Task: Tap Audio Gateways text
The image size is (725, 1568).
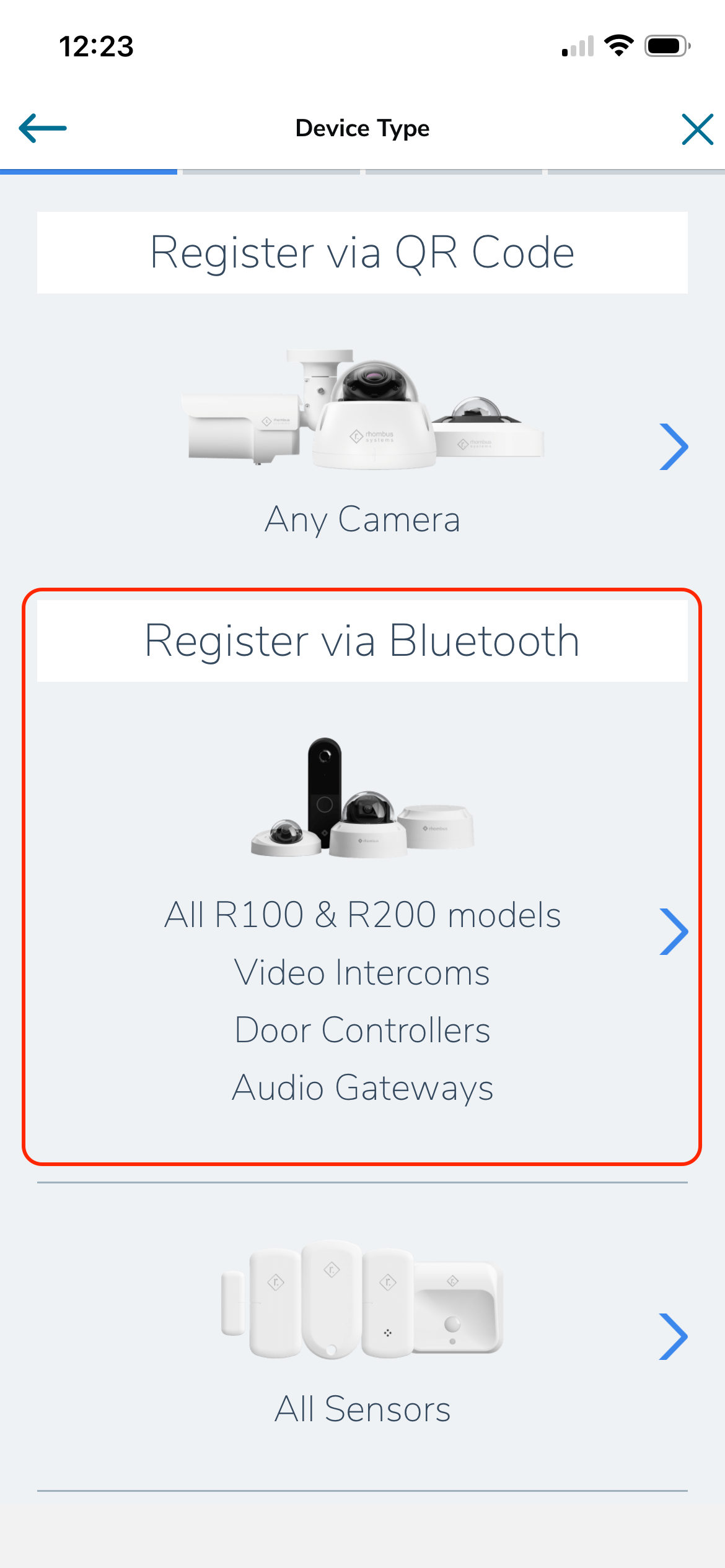Action: [x=362, y=1088]
